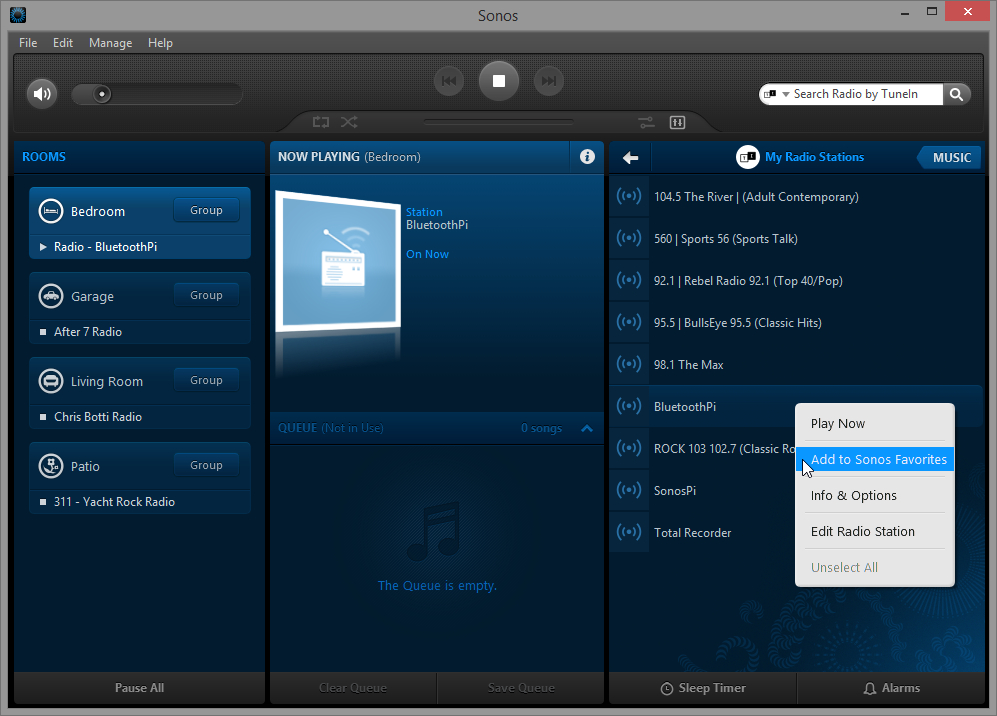Click the volume slider knob
The height and width of the screenshot is (716, 997).
pos(102,94)
